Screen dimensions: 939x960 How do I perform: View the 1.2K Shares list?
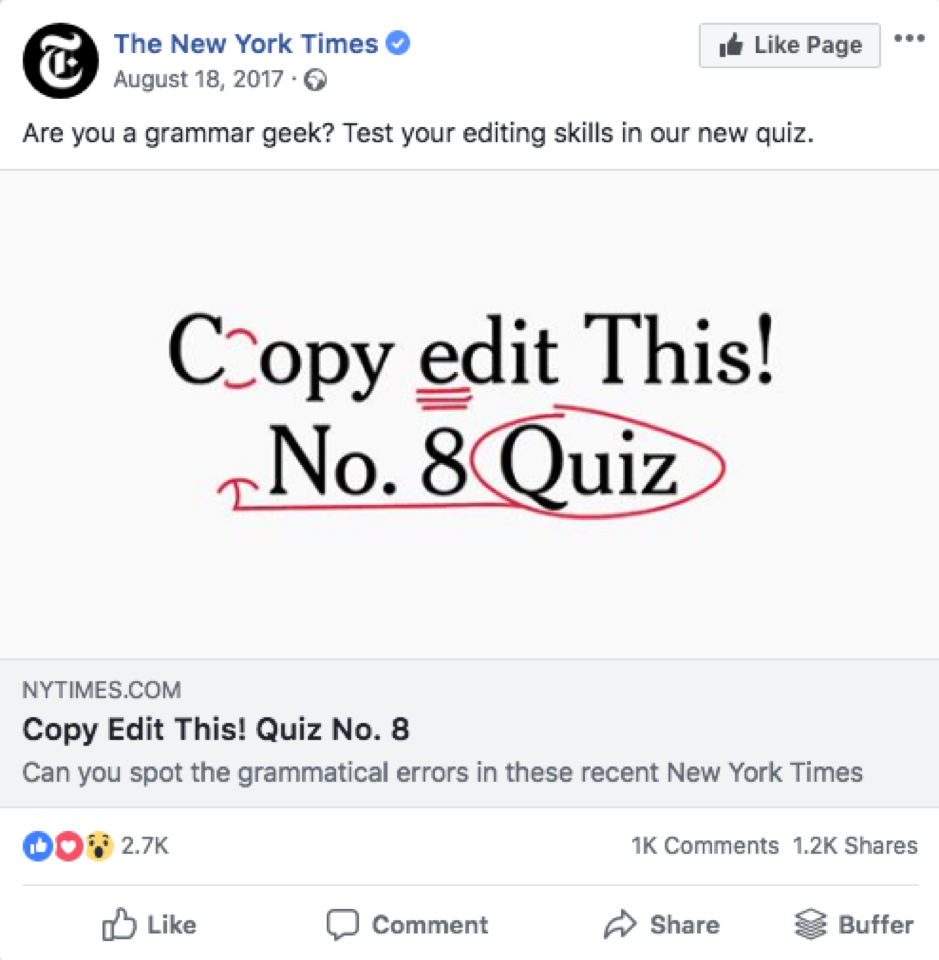(x=855, y=846)
